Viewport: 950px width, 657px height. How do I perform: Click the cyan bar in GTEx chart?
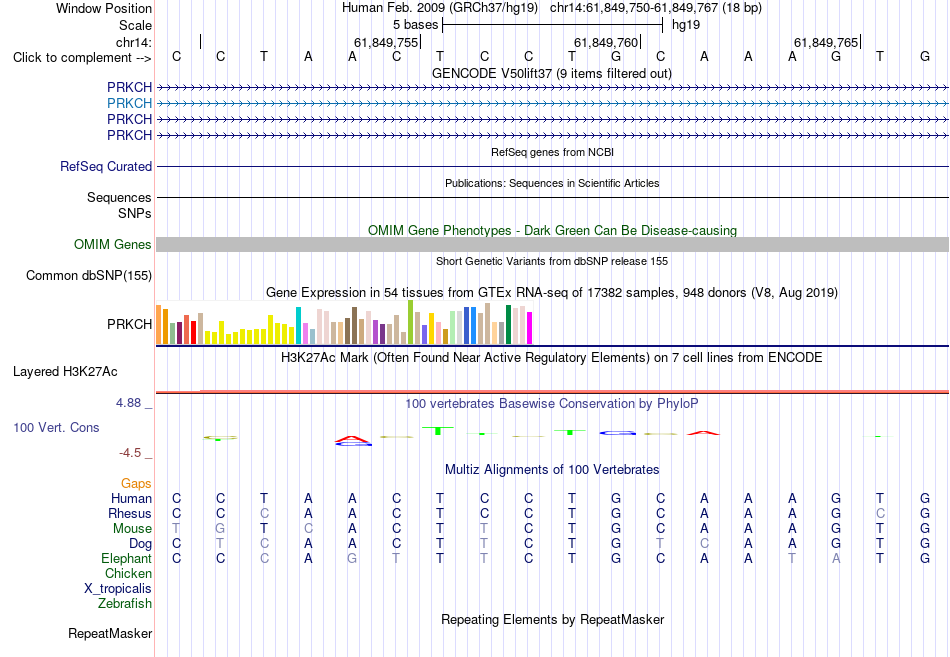tap(298, 325)
